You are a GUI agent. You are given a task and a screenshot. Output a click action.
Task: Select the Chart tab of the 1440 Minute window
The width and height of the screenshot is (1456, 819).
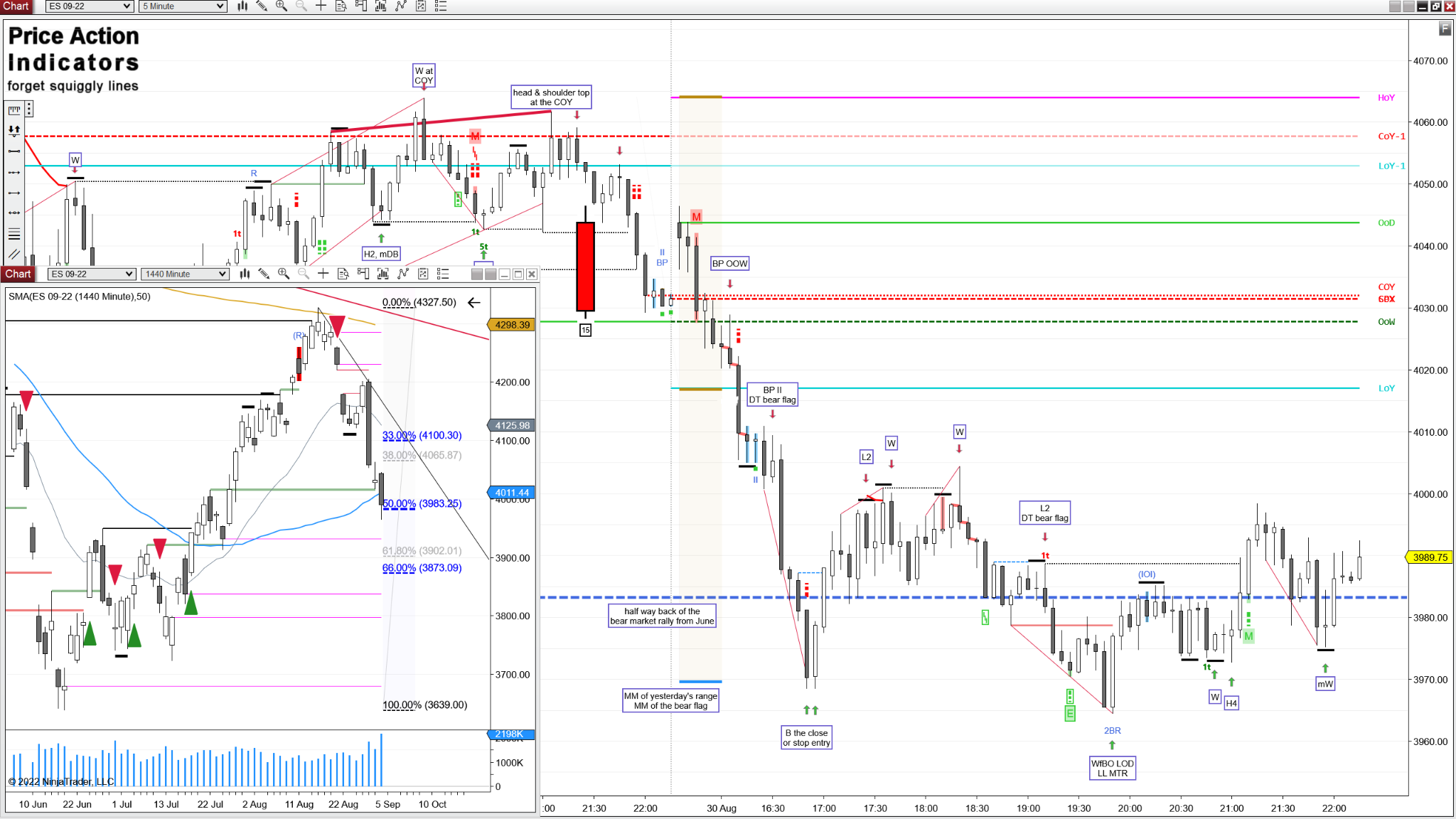pos(18,274)
